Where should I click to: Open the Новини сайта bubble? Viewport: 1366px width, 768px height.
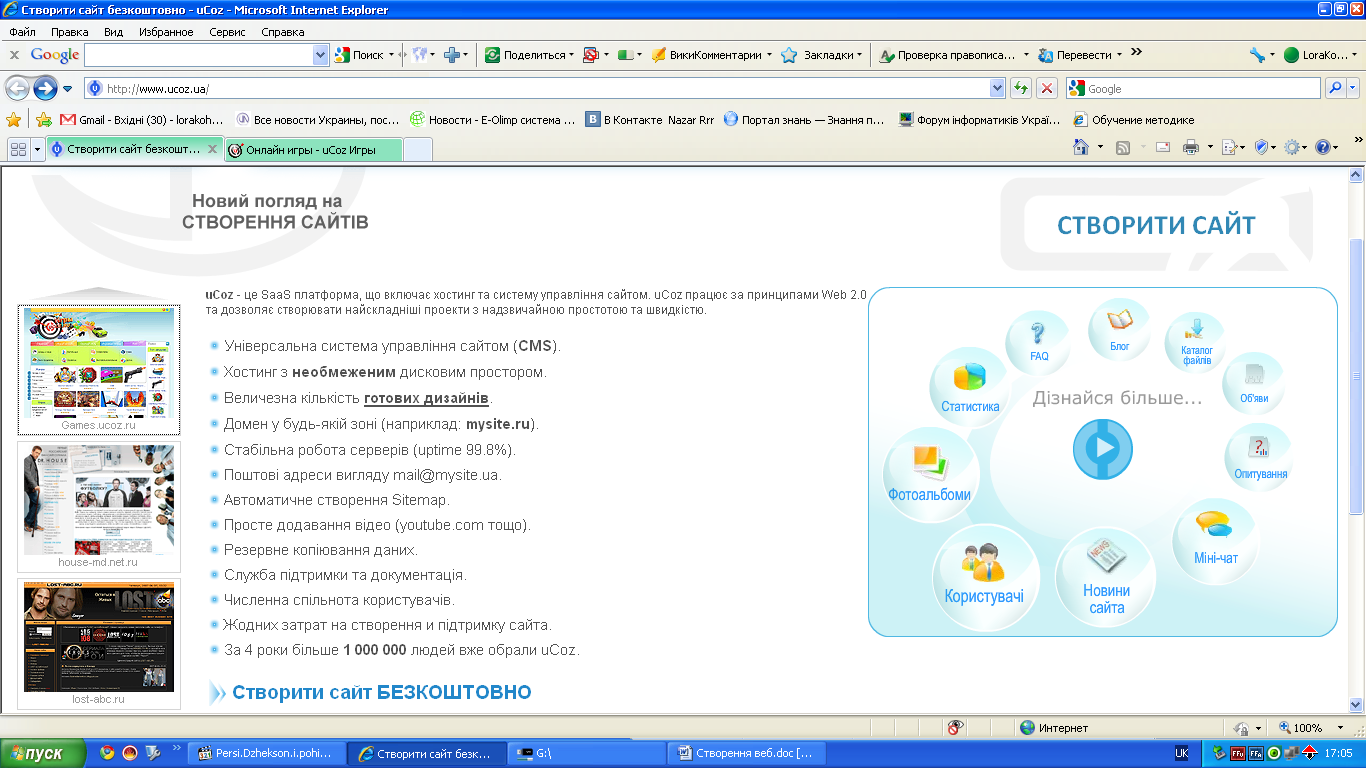pyautogui.click(x=1106, y=577)
